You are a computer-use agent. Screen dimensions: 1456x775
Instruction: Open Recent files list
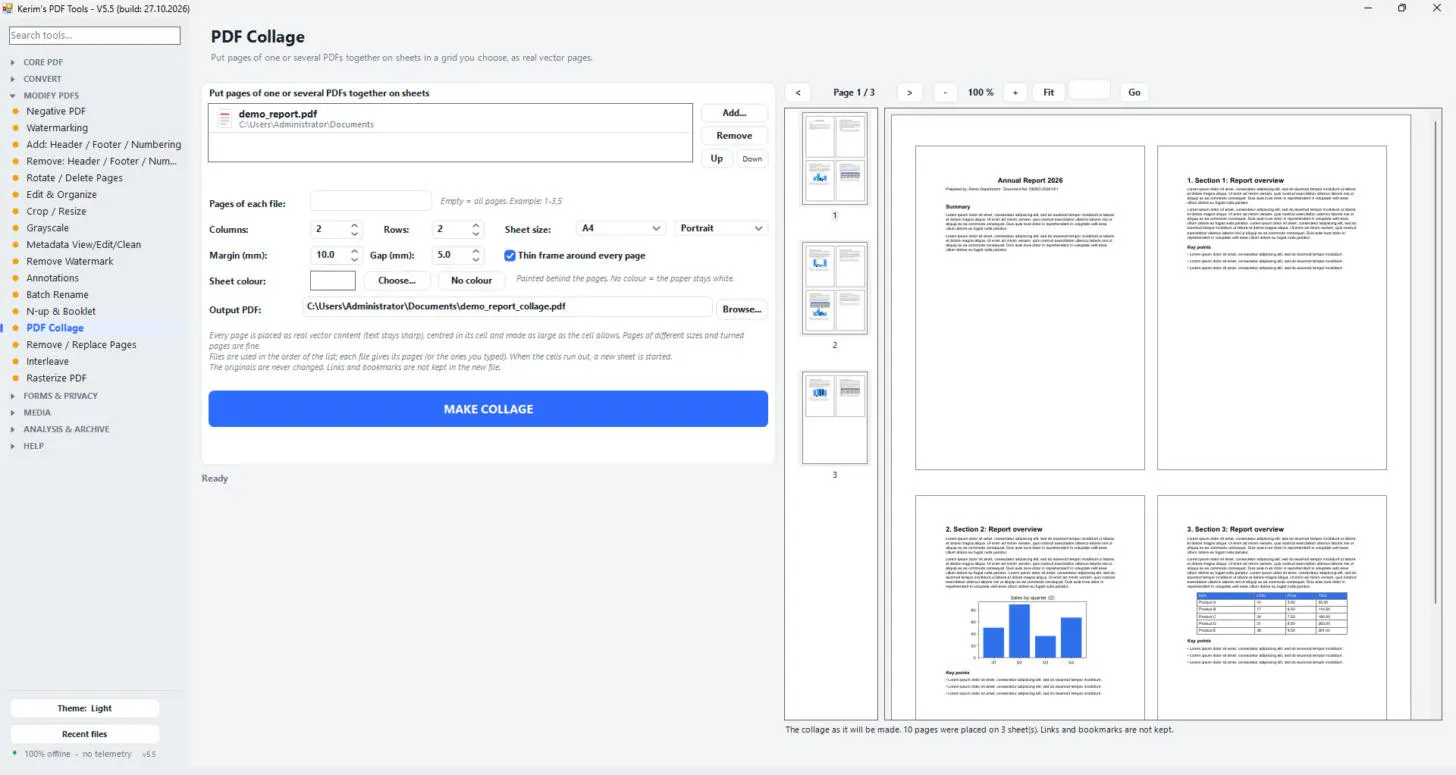pos(85,734)
